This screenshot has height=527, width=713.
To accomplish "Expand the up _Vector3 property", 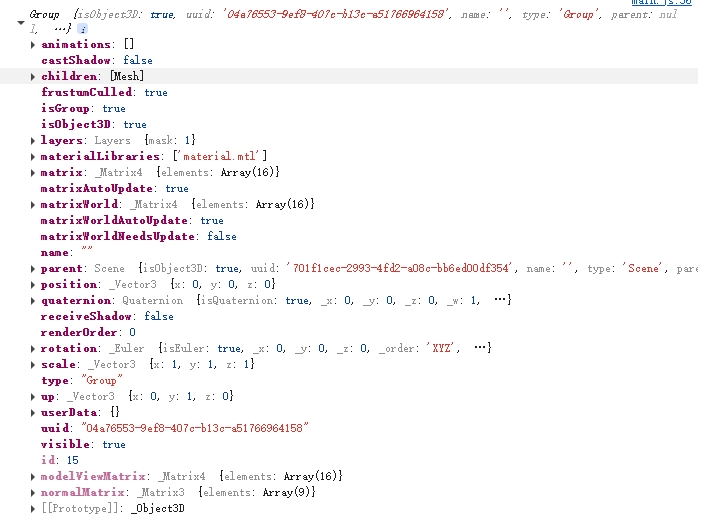I will coord(34,397).
